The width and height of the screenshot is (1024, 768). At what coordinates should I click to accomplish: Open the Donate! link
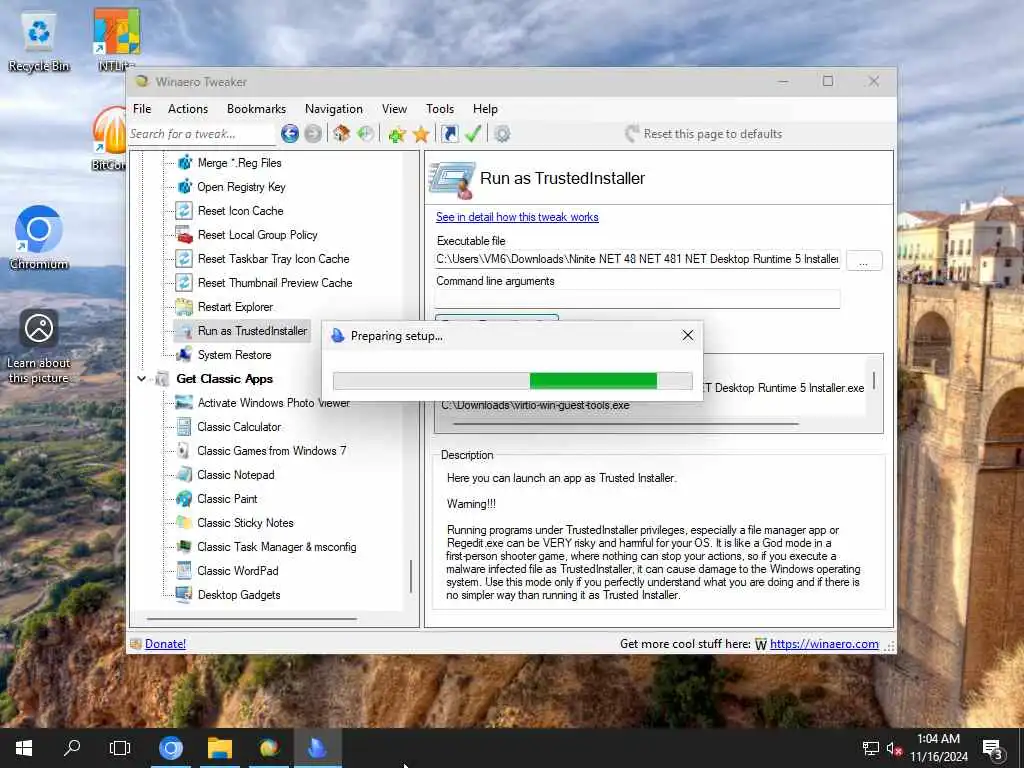tap(165, 644)
